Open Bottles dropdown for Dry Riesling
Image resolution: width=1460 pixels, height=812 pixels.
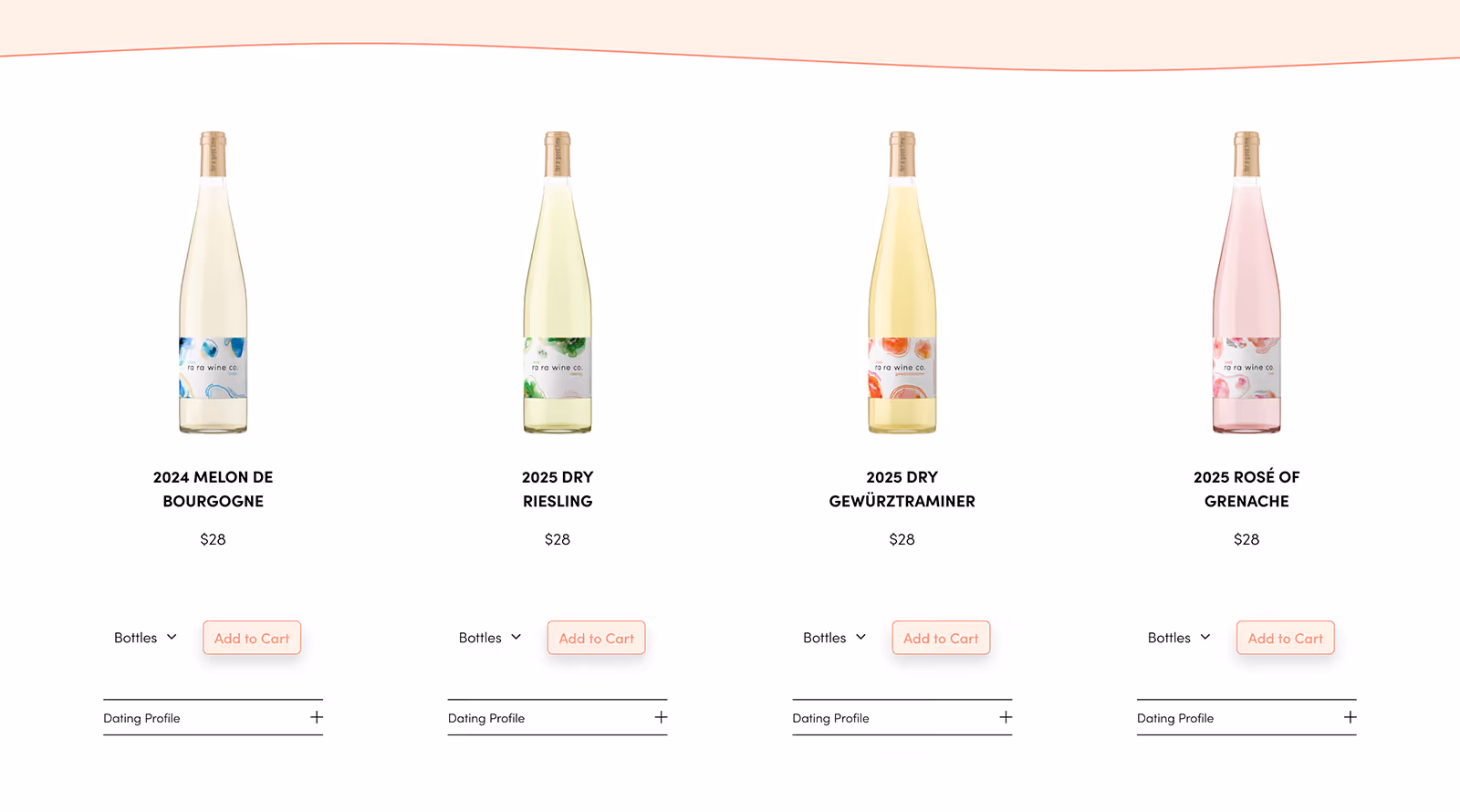[490, 638]
